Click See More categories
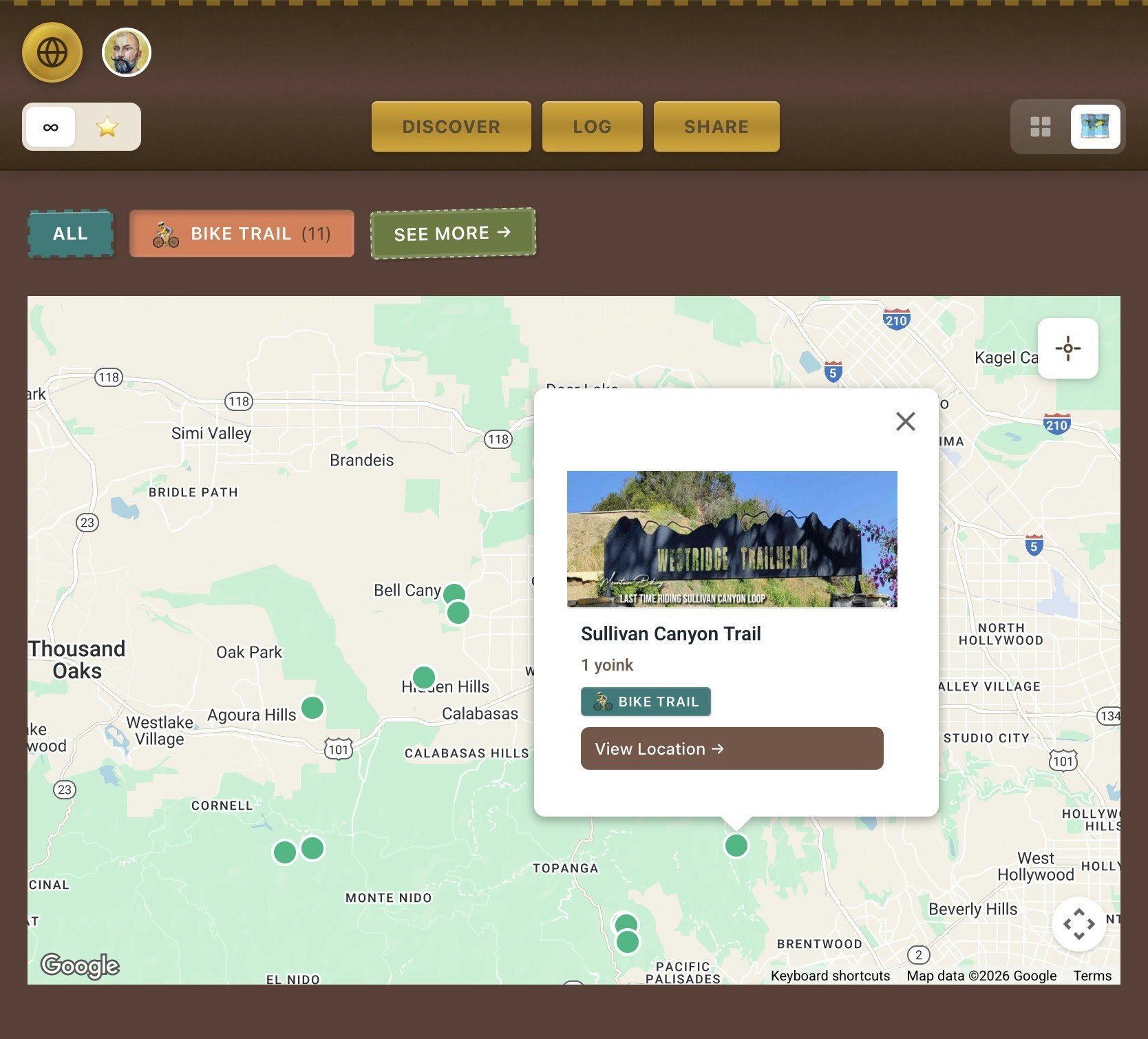This screenshot has height=1039, width=1148. coord(453,233)
